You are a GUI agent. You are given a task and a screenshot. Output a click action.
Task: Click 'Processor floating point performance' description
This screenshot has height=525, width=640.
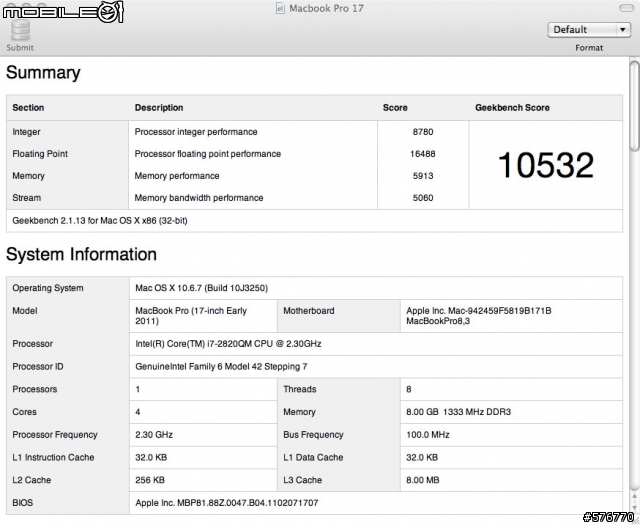point(208,154)
